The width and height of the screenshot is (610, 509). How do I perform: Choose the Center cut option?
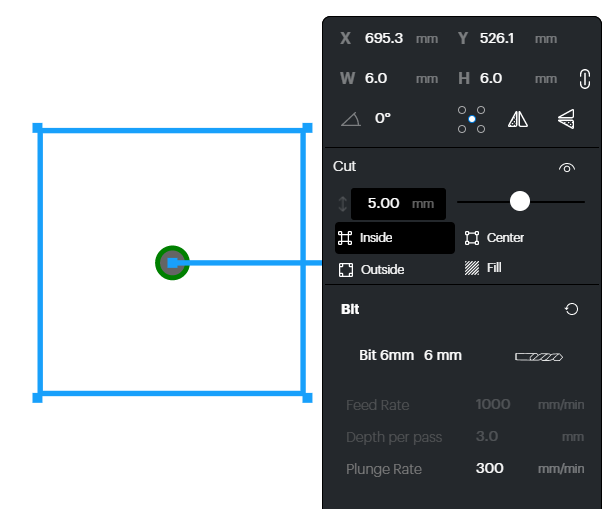pos(494,238)
